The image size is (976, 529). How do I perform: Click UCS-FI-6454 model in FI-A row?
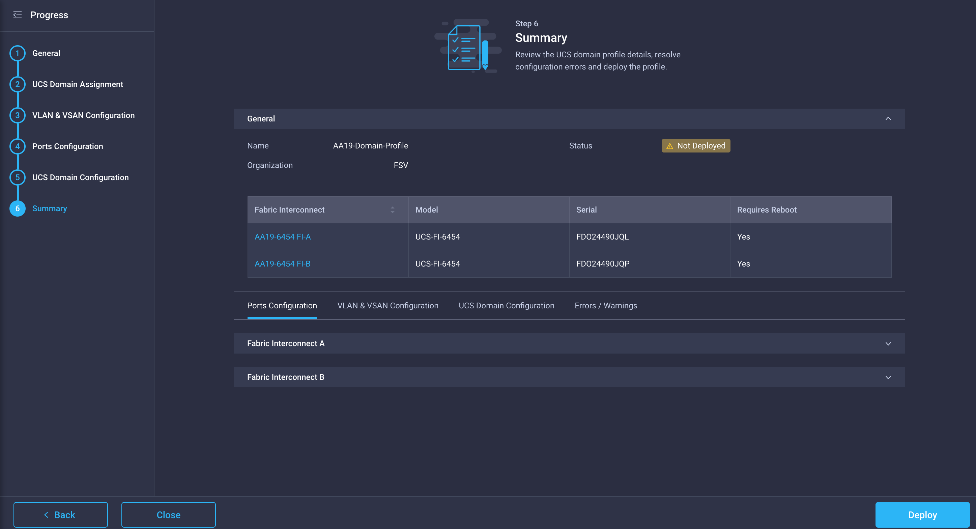(x=438, y=237)
